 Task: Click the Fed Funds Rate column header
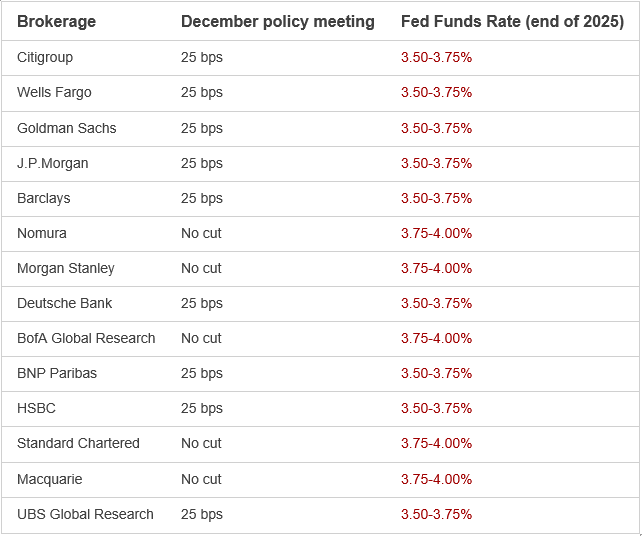tap(512, 22)
